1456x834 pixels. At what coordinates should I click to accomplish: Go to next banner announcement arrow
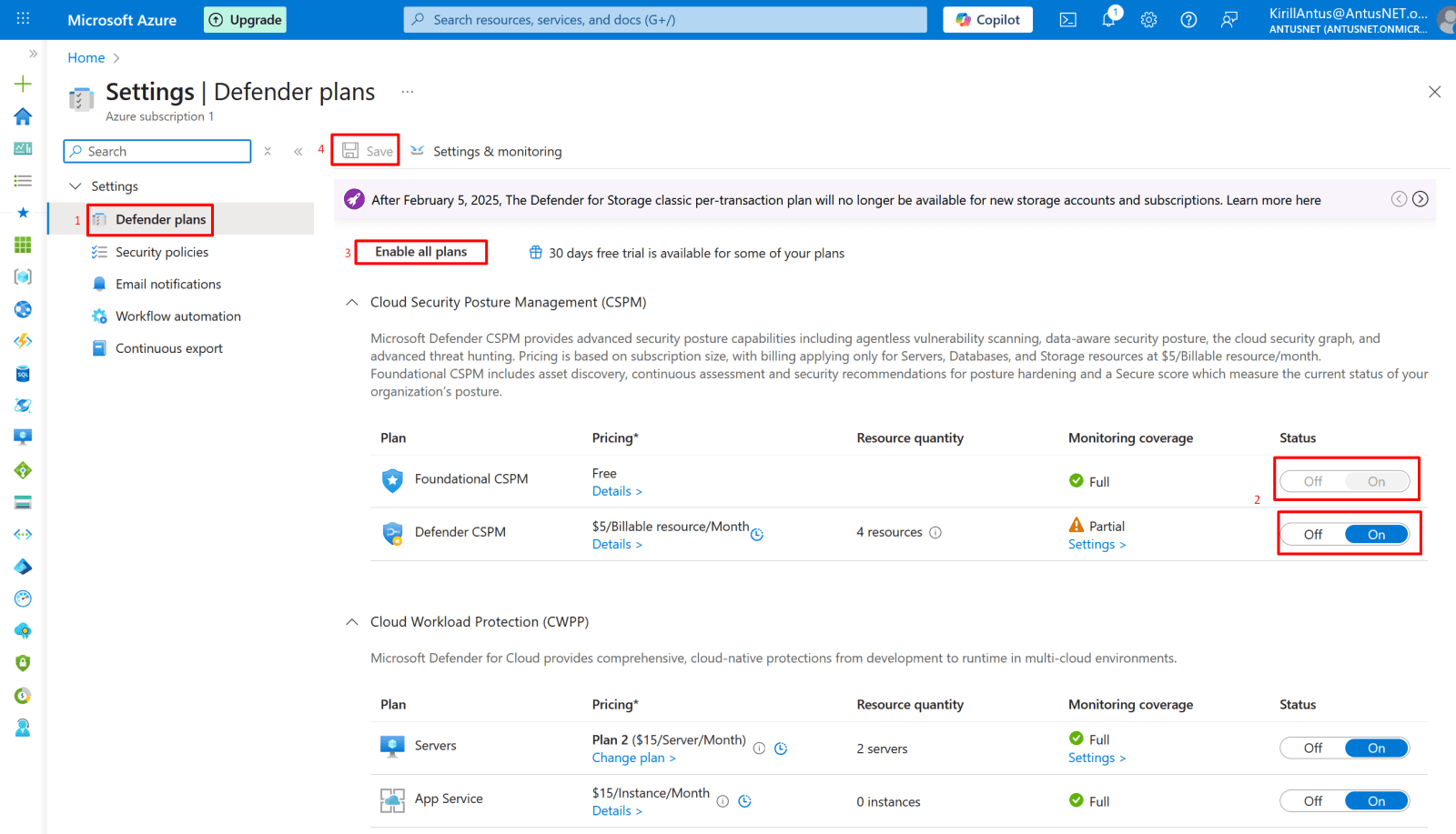[1420, 199]
